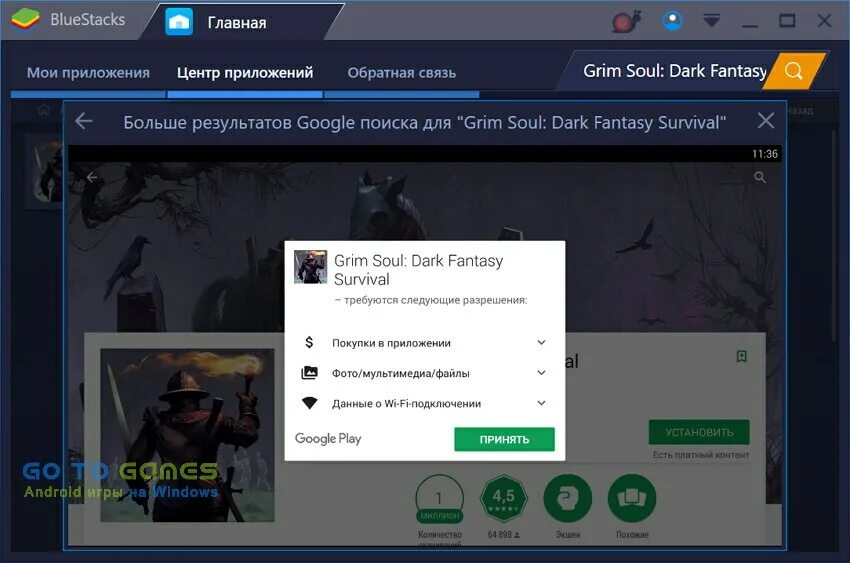Switch to Мои приложения tab
The width and height of the screenshot is (850, 563).
point(88,73)
